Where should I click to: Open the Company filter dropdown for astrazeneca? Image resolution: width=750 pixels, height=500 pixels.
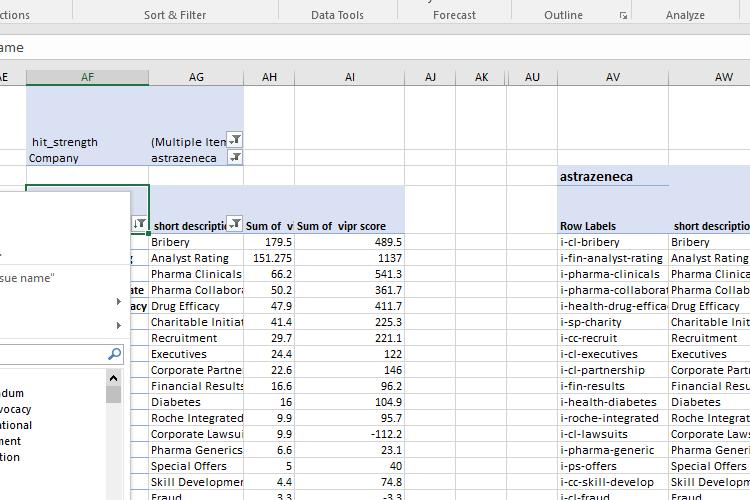[235, 157]
